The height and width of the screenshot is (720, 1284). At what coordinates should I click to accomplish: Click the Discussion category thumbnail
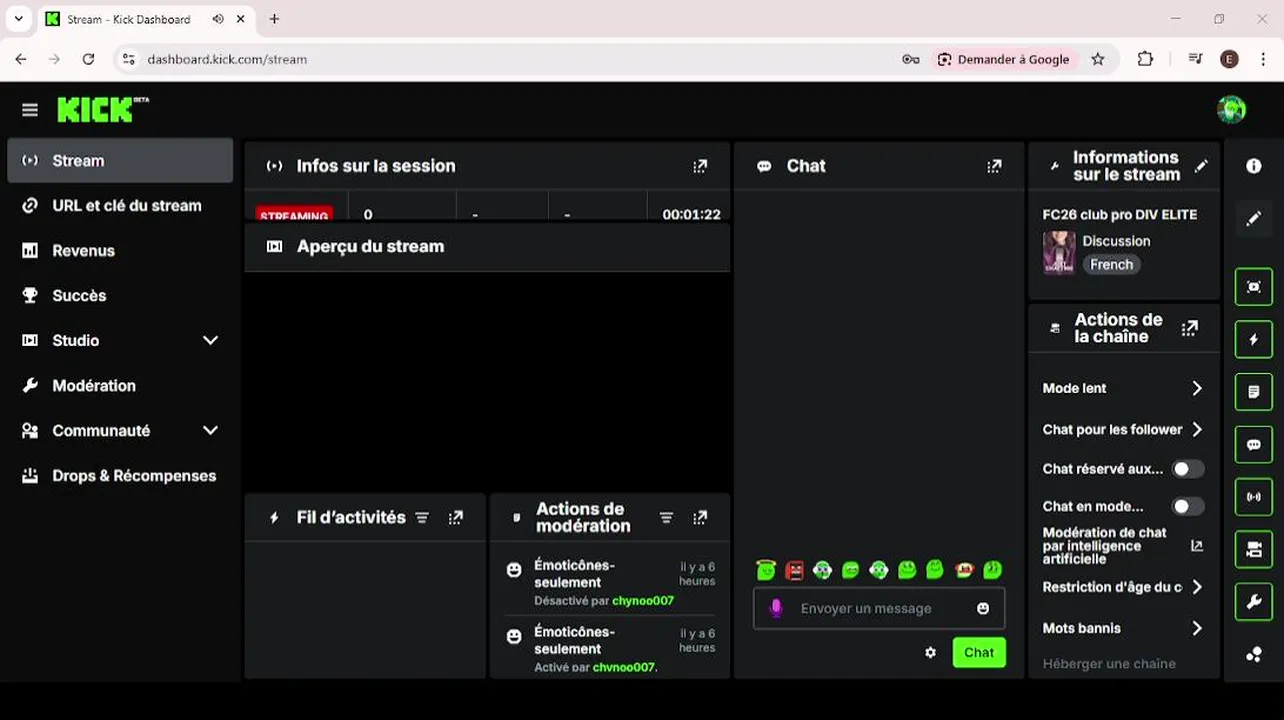[x=1059, y=253]
